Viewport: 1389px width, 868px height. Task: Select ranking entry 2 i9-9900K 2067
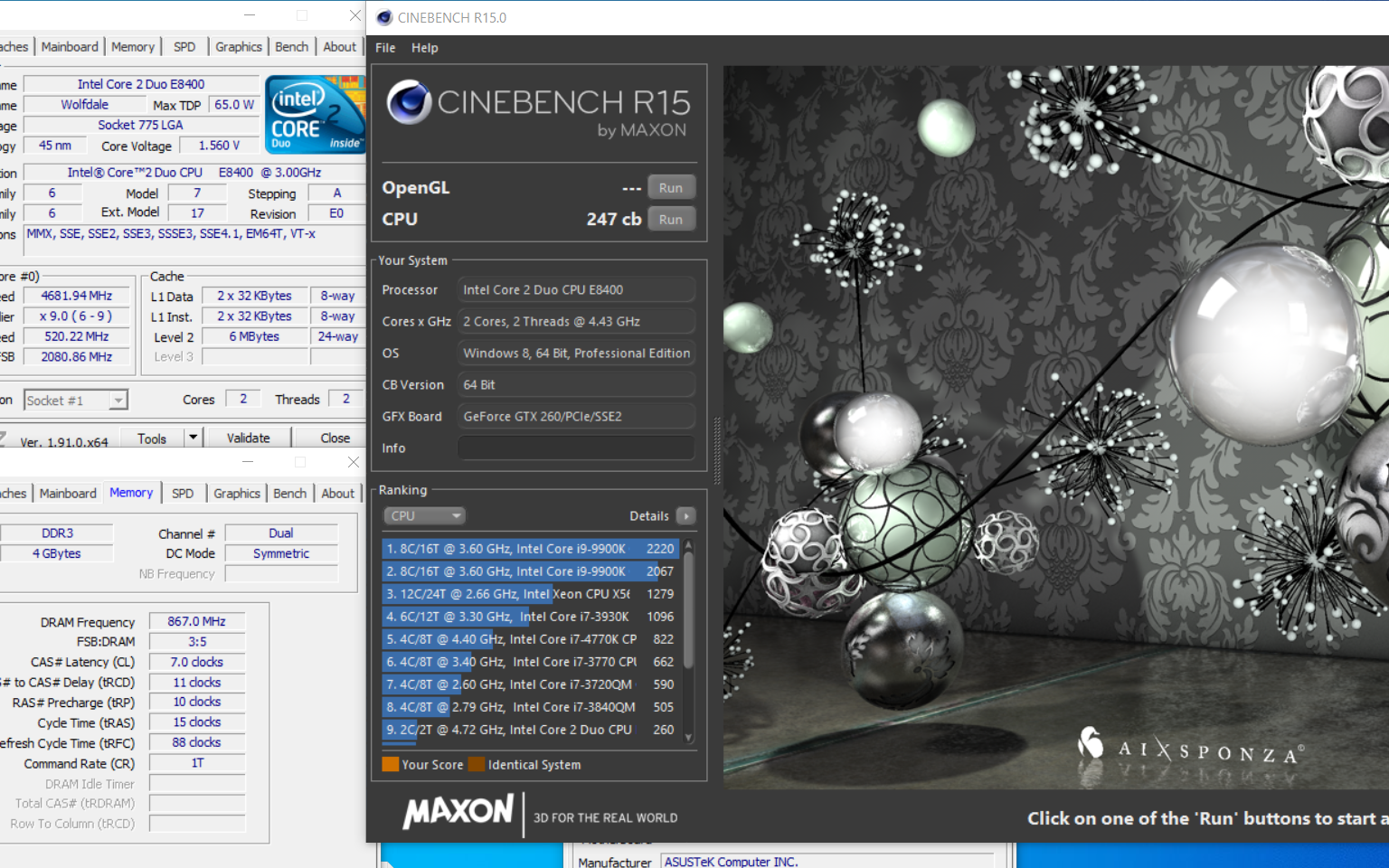[x=531, y=571]
